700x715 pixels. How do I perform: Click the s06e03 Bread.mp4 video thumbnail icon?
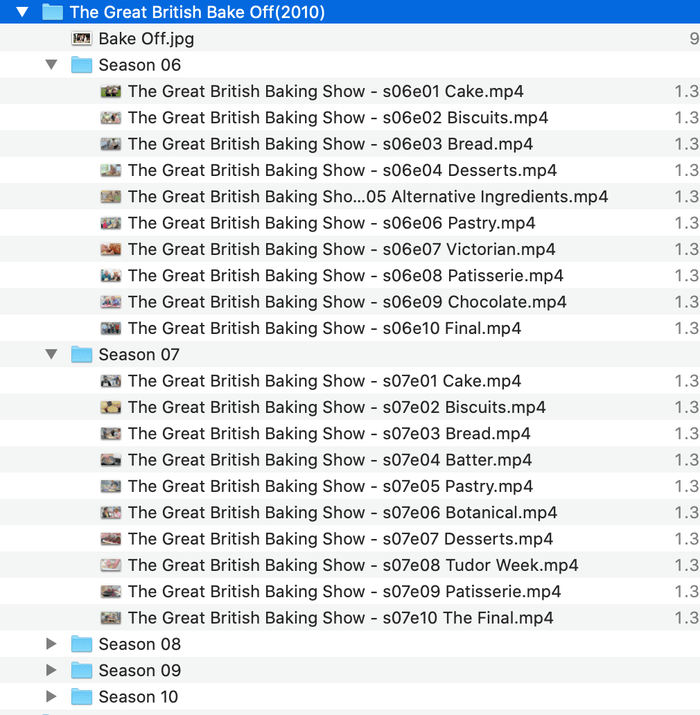pos(111,144)
